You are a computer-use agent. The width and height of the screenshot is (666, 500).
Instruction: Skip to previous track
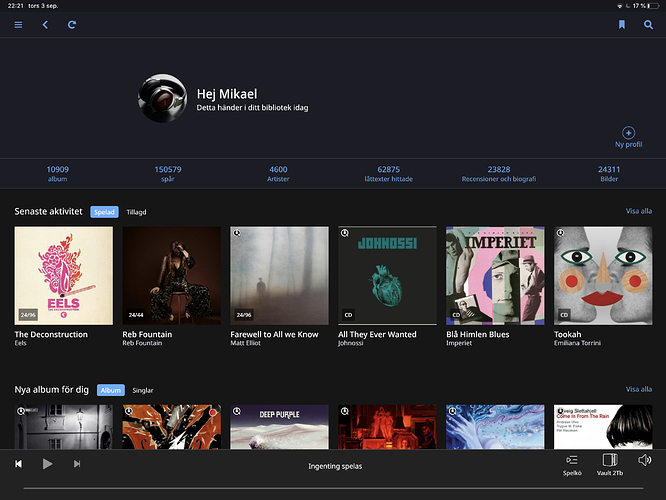pyautogui.click(x=19, y=464)
